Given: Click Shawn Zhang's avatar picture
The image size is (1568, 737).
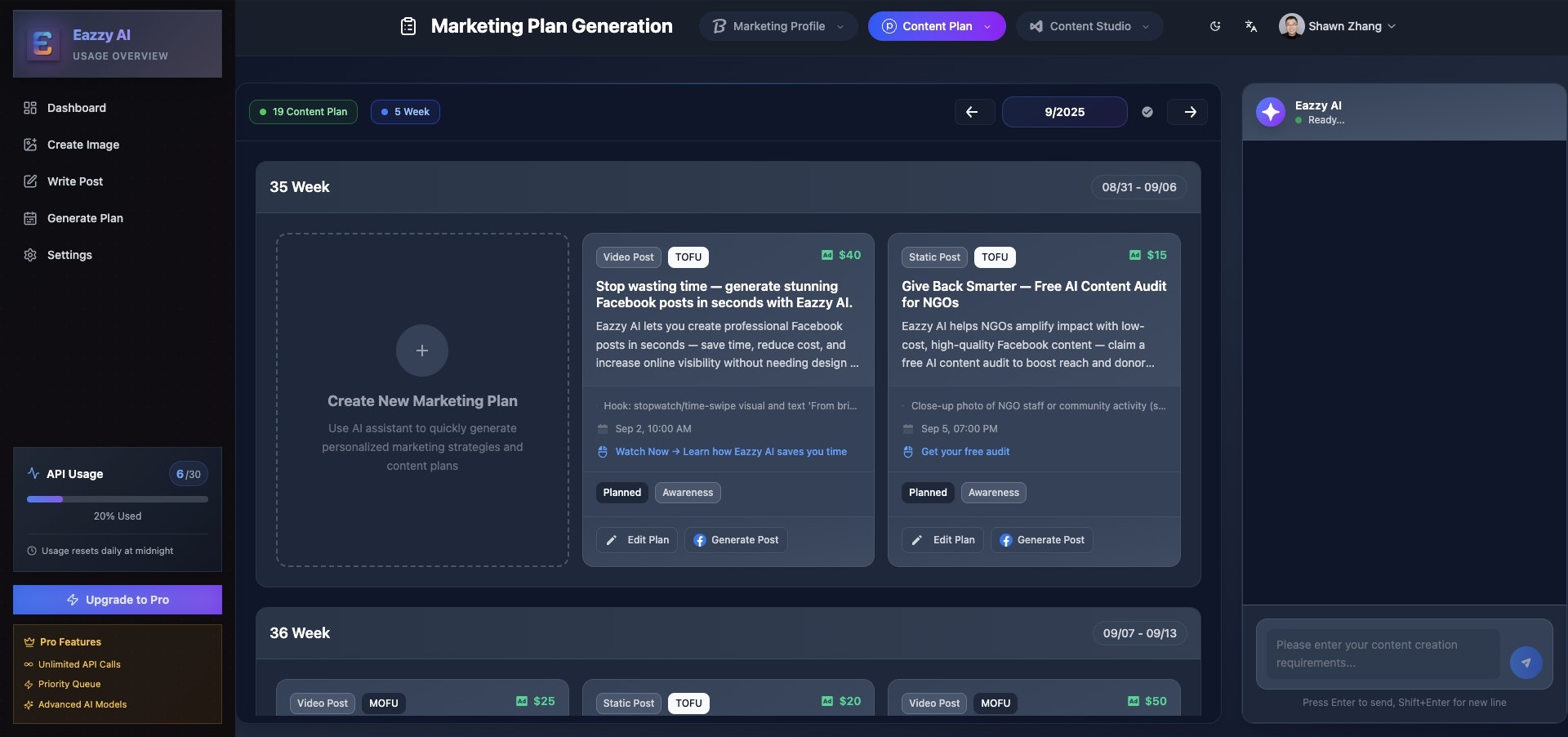Looking at the screenshot, I should 1291,26.
